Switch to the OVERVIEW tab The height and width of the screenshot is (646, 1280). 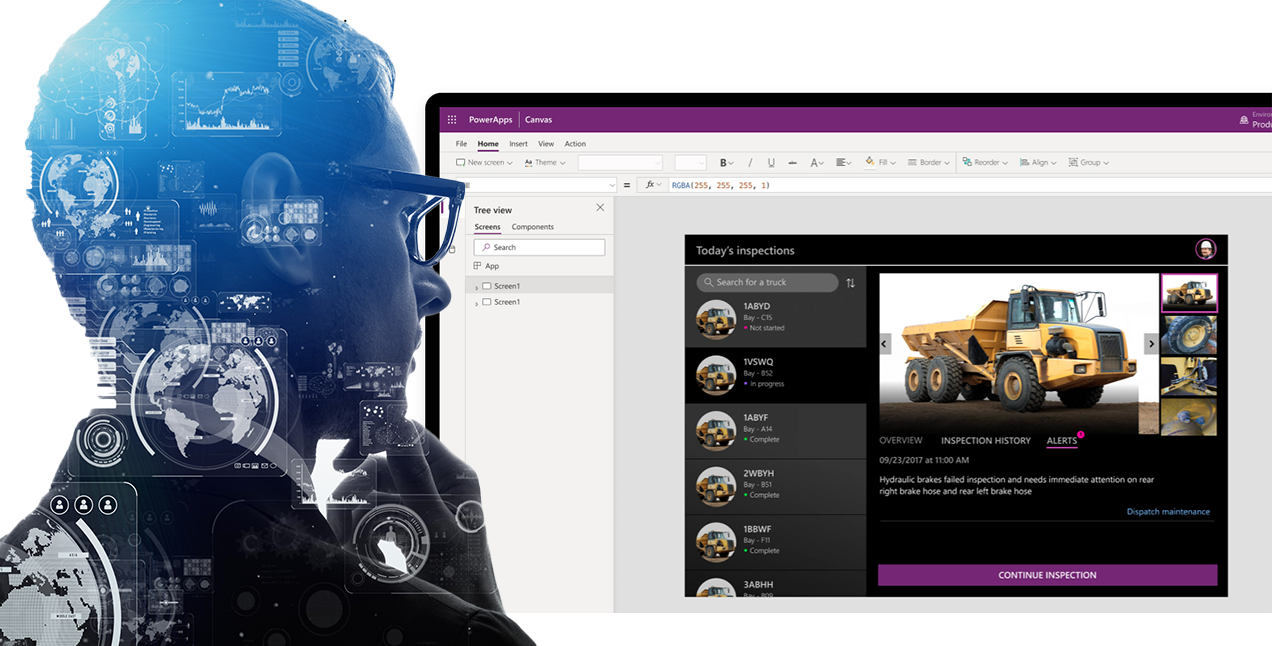coord(901,440)
